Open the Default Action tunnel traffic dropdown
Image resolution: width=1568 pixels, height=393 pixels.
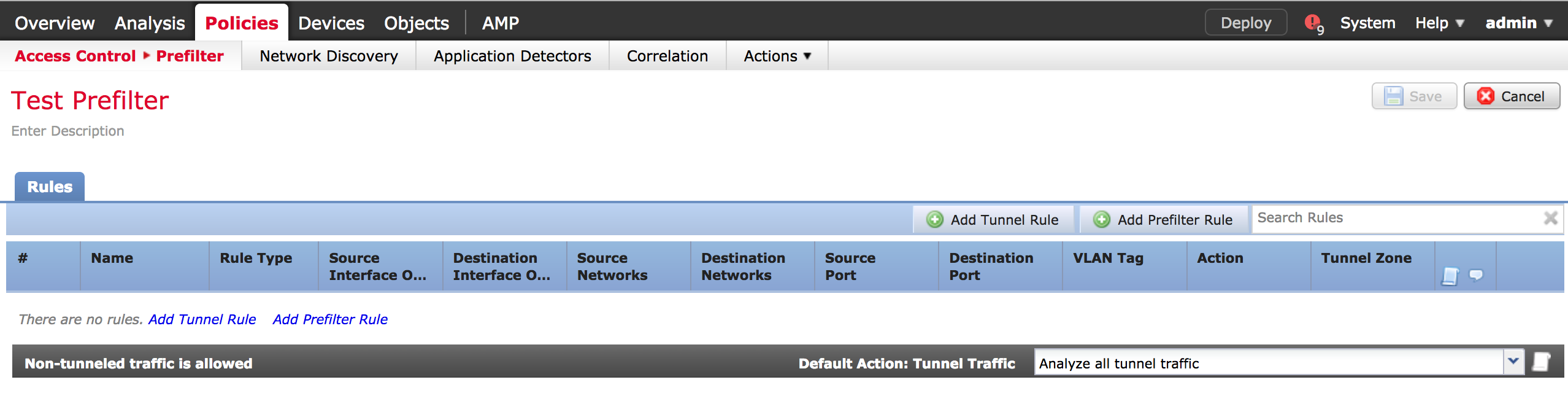[x=1513, y=362]
